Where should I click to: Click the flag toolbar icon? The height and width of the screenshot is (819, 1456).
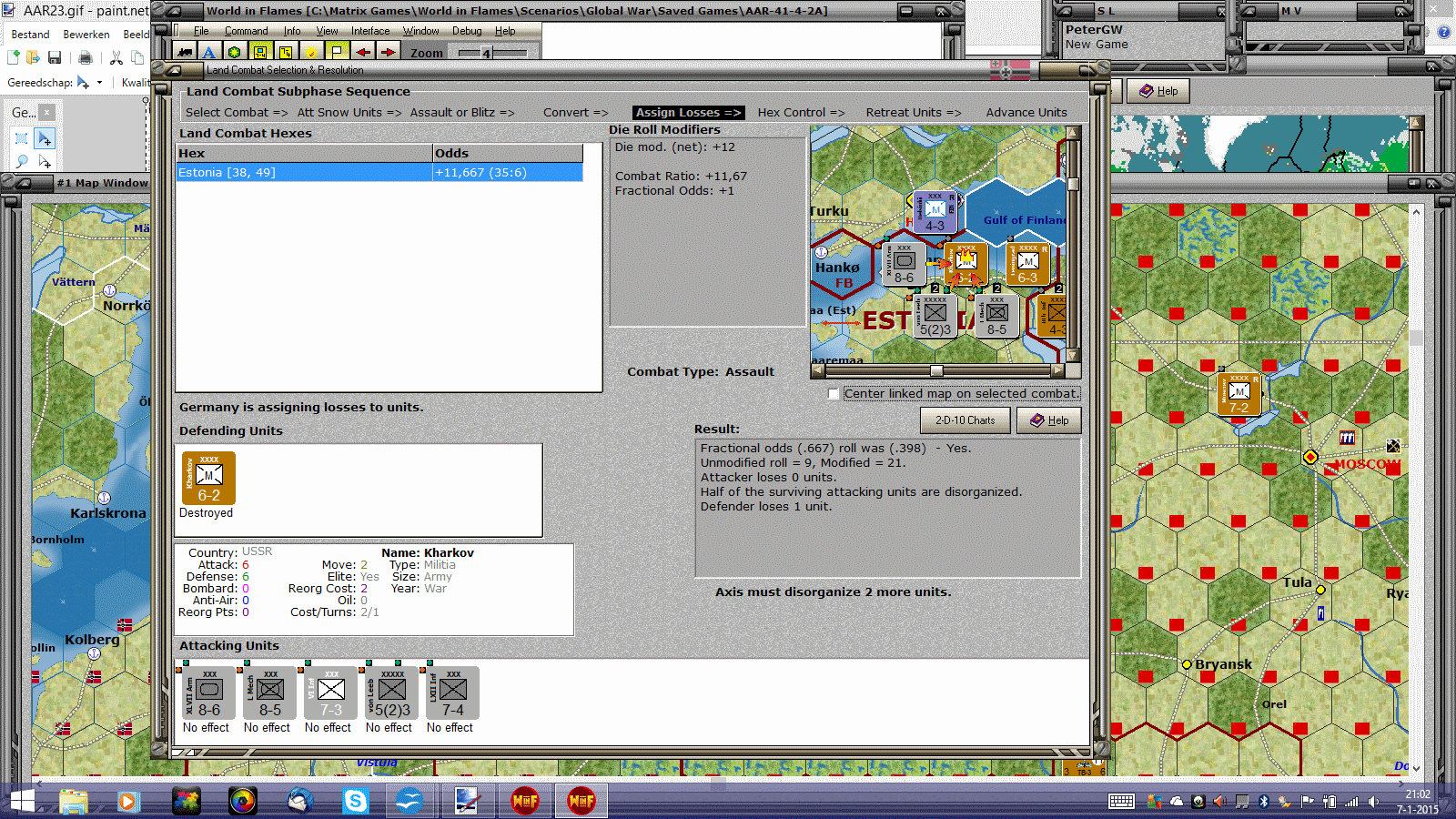(x=337, y=53)
